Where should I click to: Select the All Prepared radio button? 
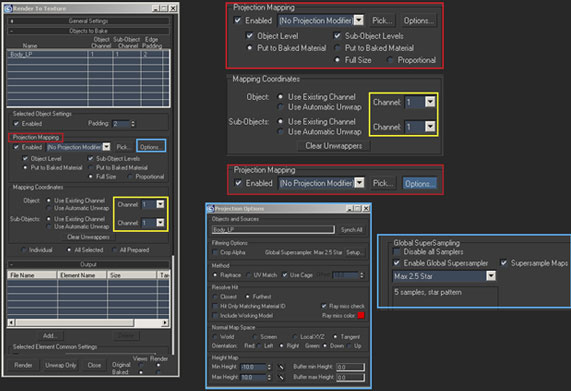click(x=114, y=250)
